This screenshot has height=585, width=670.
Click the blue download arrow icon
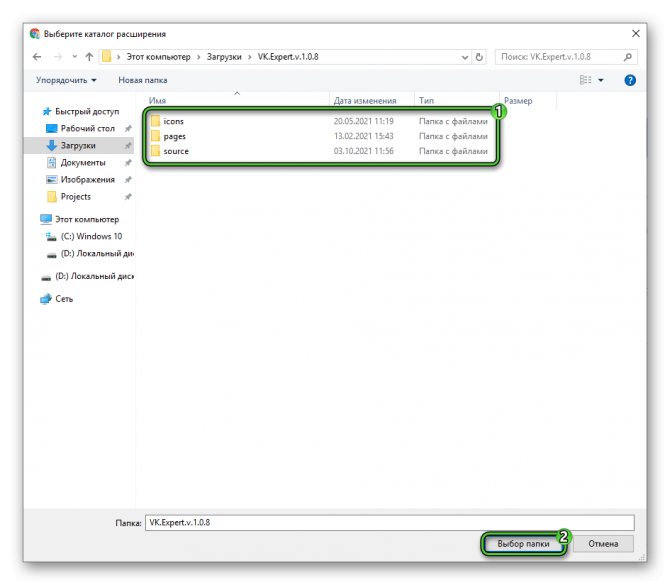pos(51,145)
